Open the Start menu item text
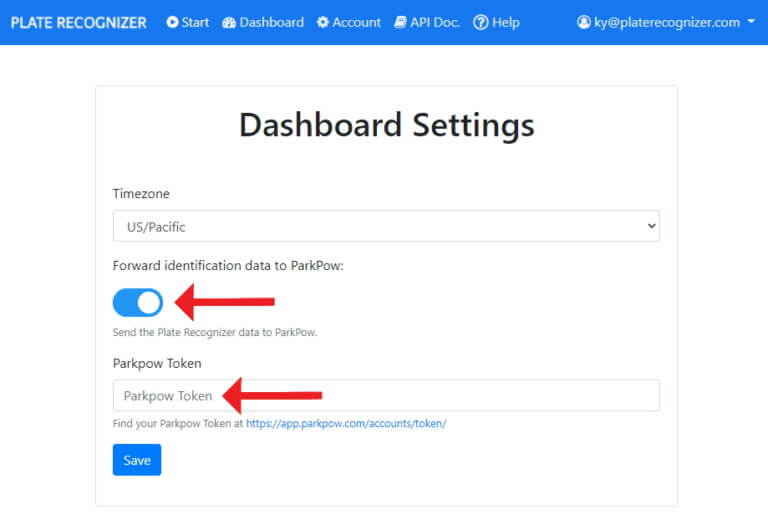Screen dimensions: 768x525 [x=195, y=23]
